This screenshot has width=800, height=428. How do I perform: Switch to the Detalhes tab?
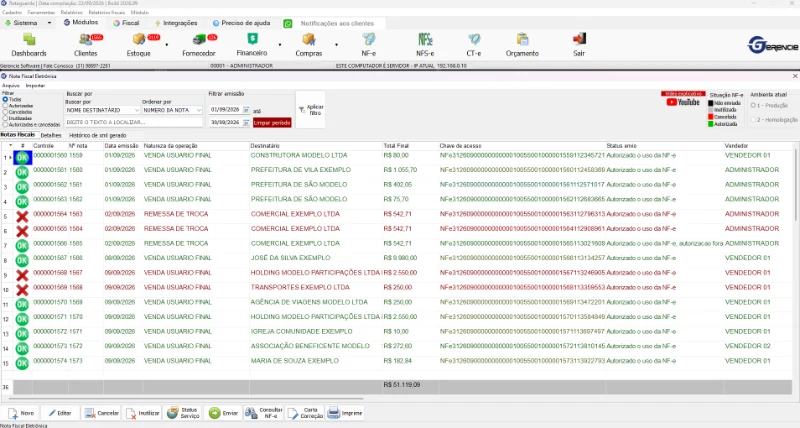point(51,135)
